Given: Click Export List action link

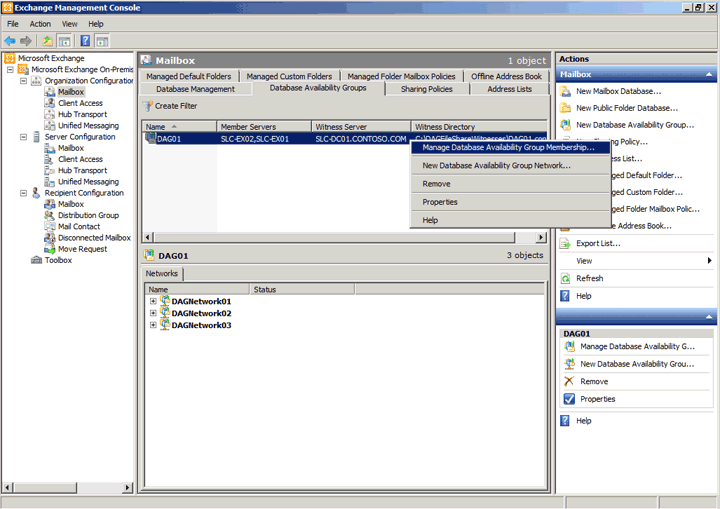Looking at the screenshot, I should 598,243.
